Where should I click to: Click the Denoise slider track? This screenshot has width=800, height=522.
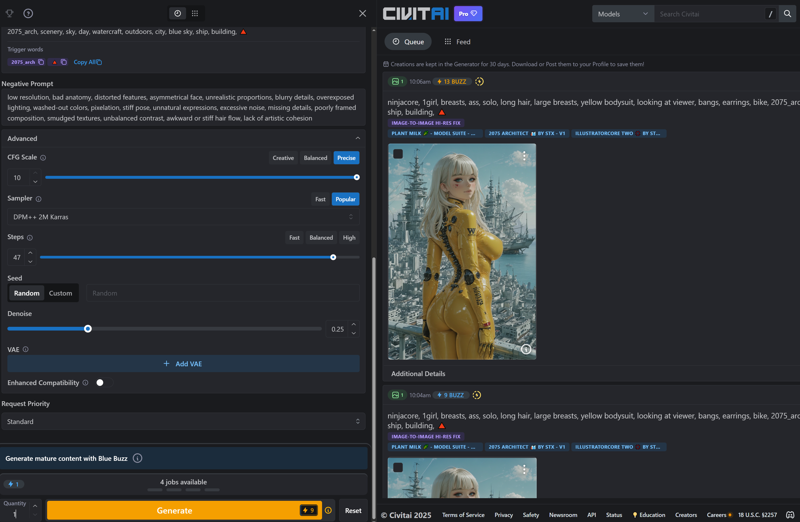(200, 329)
